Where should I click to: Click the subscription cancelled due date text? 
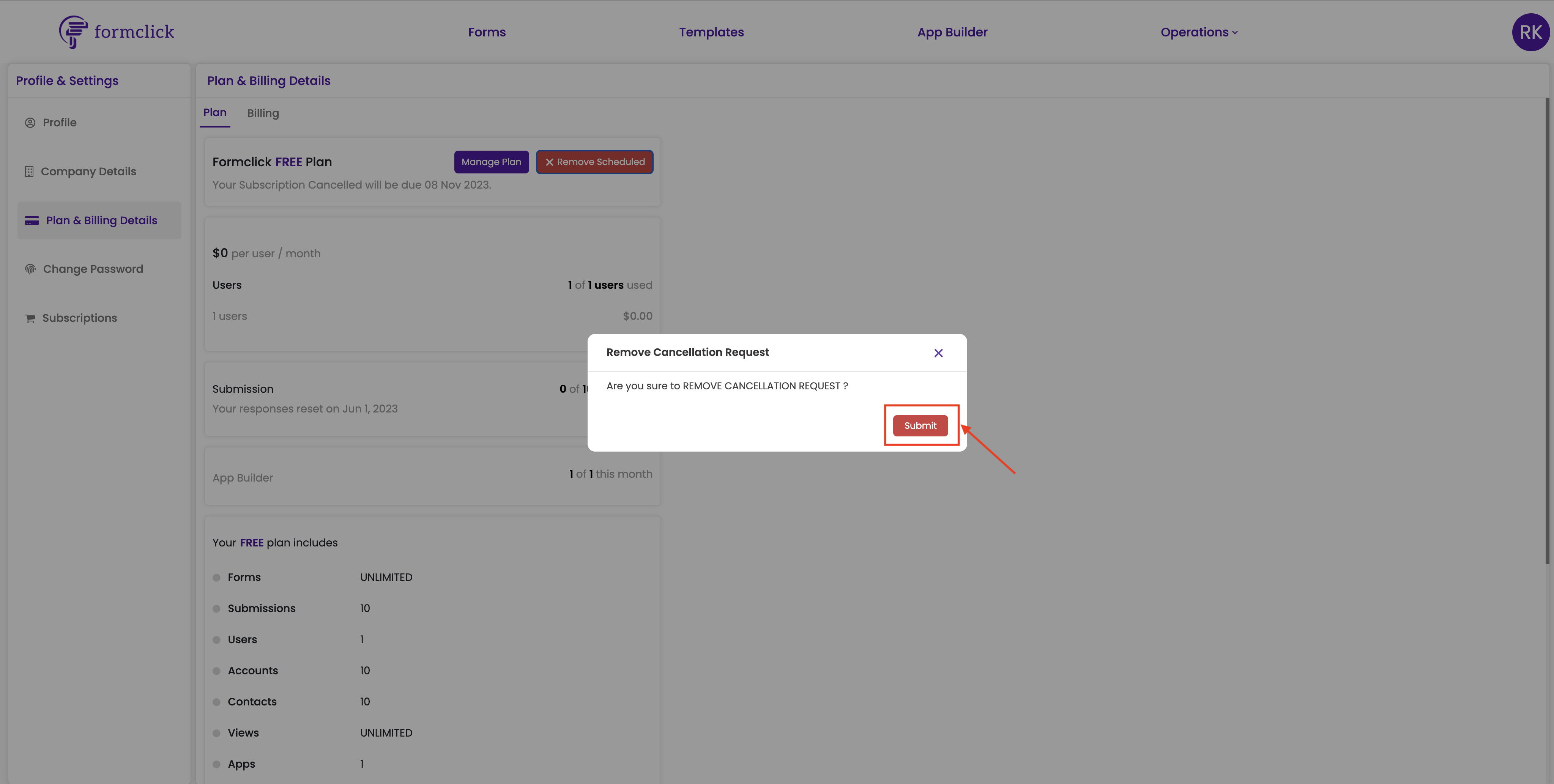pos(352,185)
